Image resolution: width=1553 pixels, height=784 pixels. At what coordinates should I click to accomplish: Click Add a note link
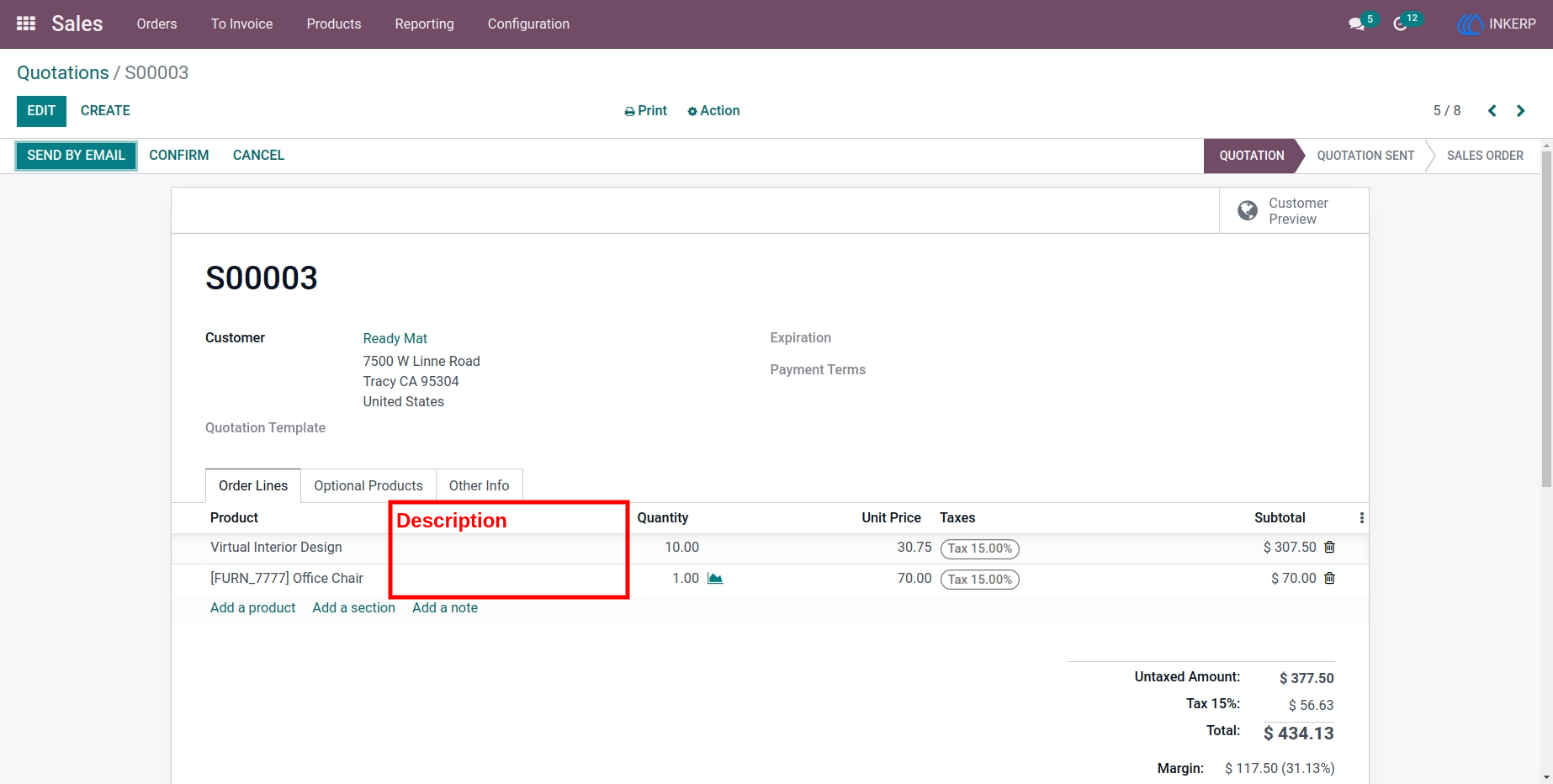pos(445,607)
